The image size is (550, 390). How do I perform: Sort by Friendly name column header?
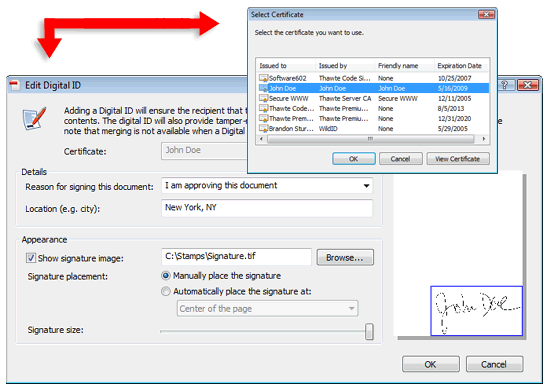point(404,66)
